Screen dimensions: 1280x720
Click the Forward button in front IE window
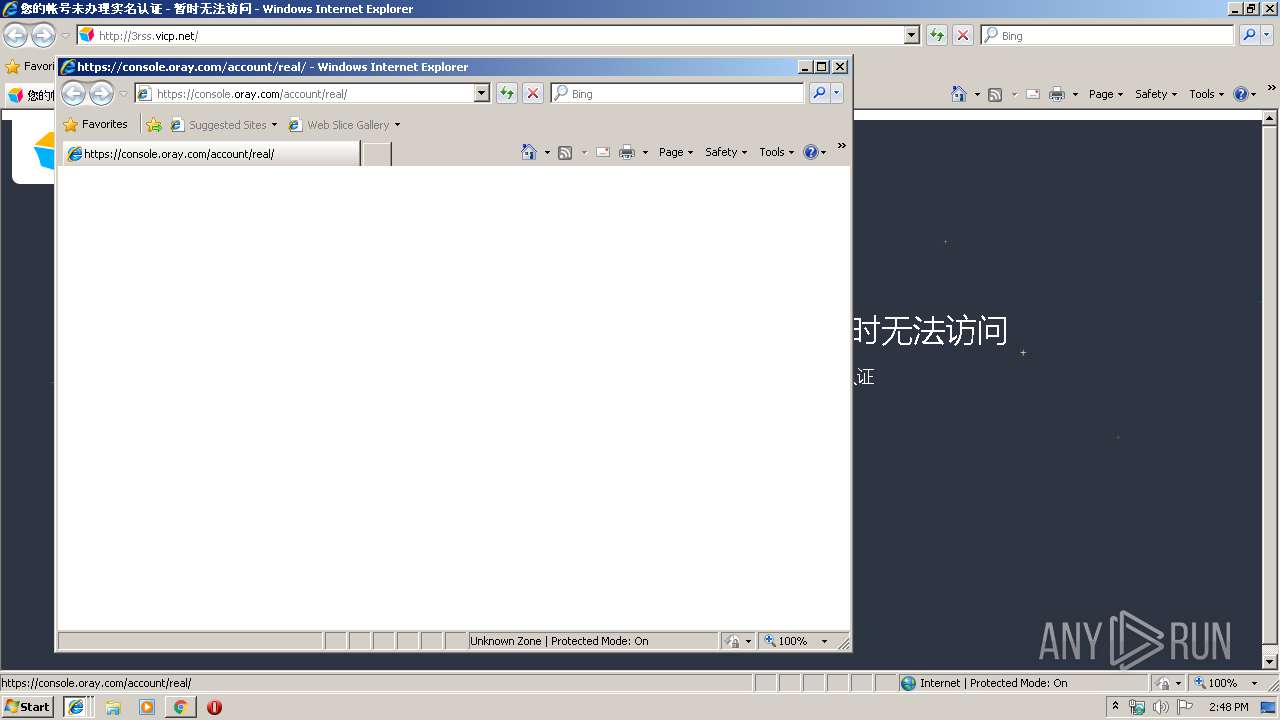[101, 94]
